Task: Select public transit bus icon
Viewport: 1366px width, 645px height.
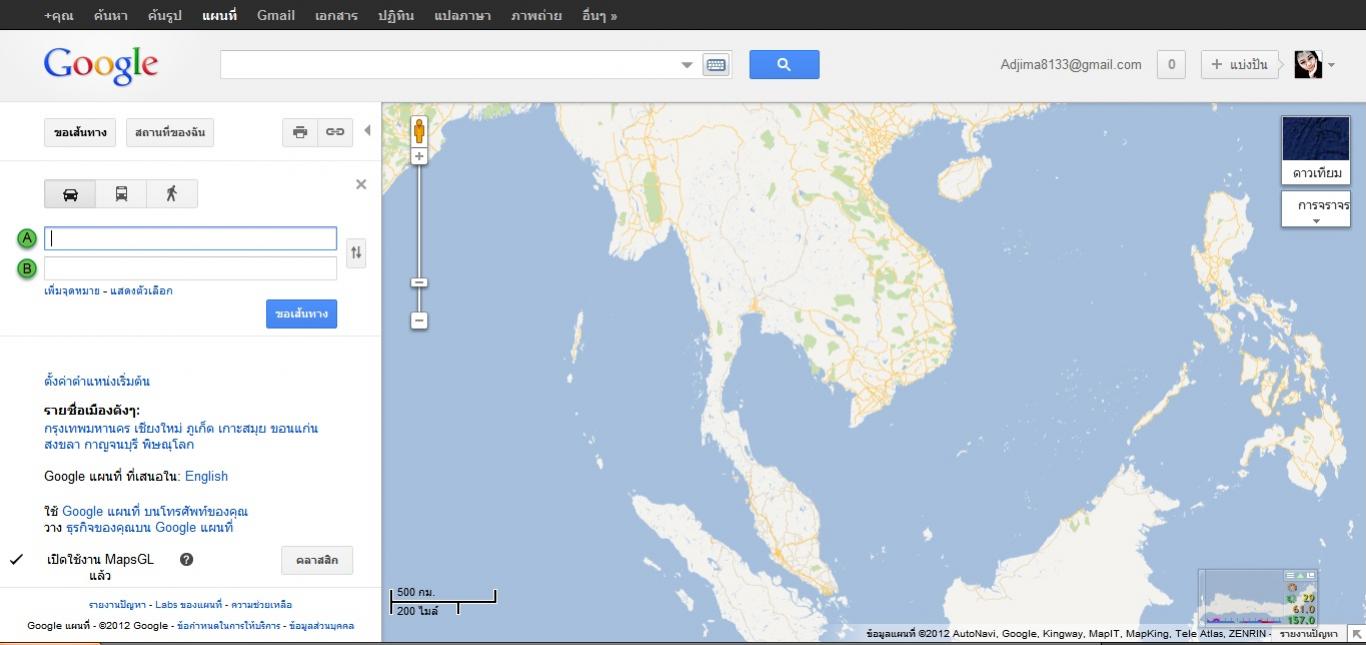Action: point(121,194)
